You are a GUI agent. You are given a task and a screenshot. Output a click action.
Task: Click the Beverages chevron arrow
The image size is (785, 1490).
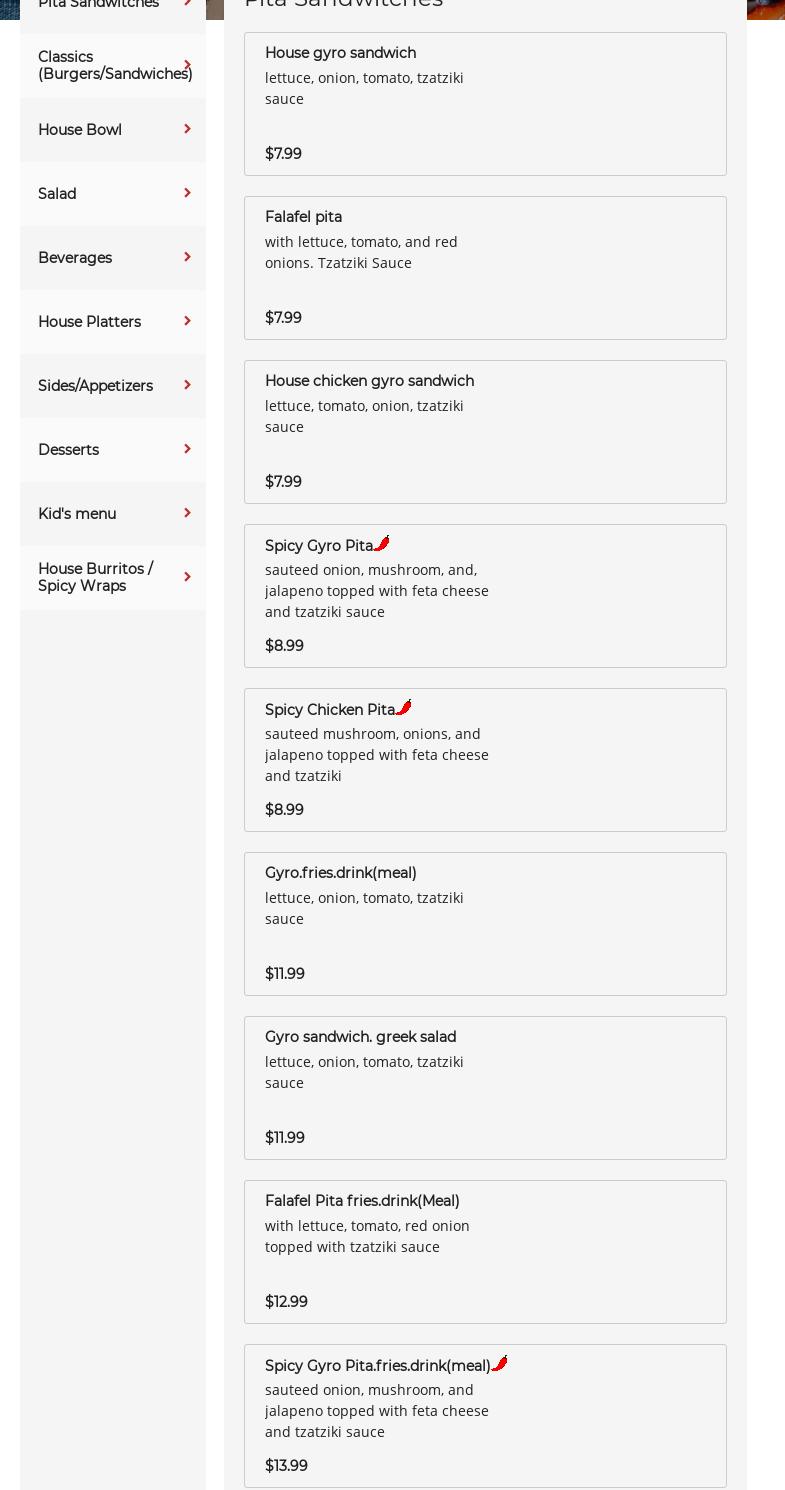point(187,257)
